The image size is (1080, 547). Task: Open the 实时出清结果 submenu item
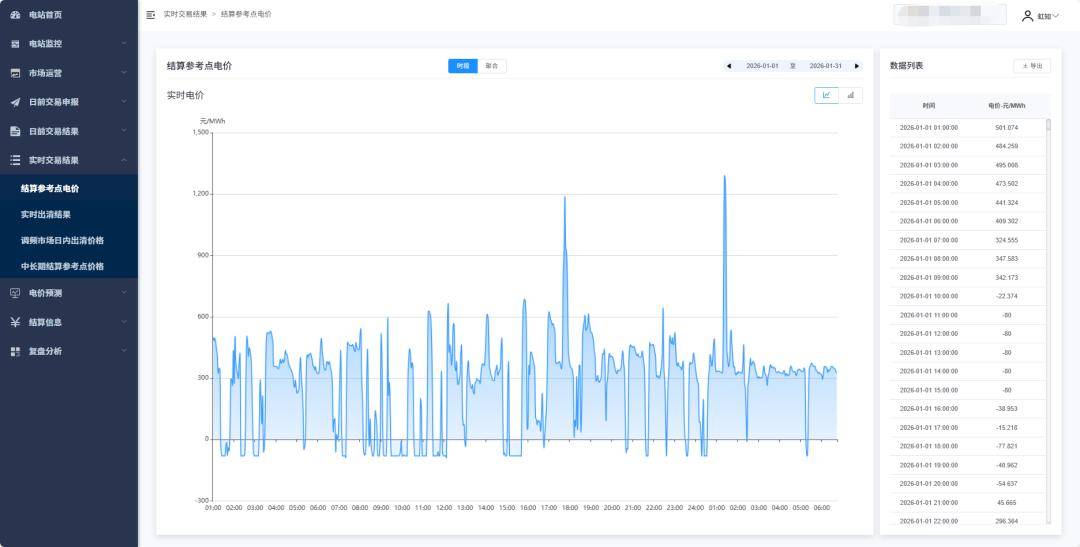pos(46,214)
